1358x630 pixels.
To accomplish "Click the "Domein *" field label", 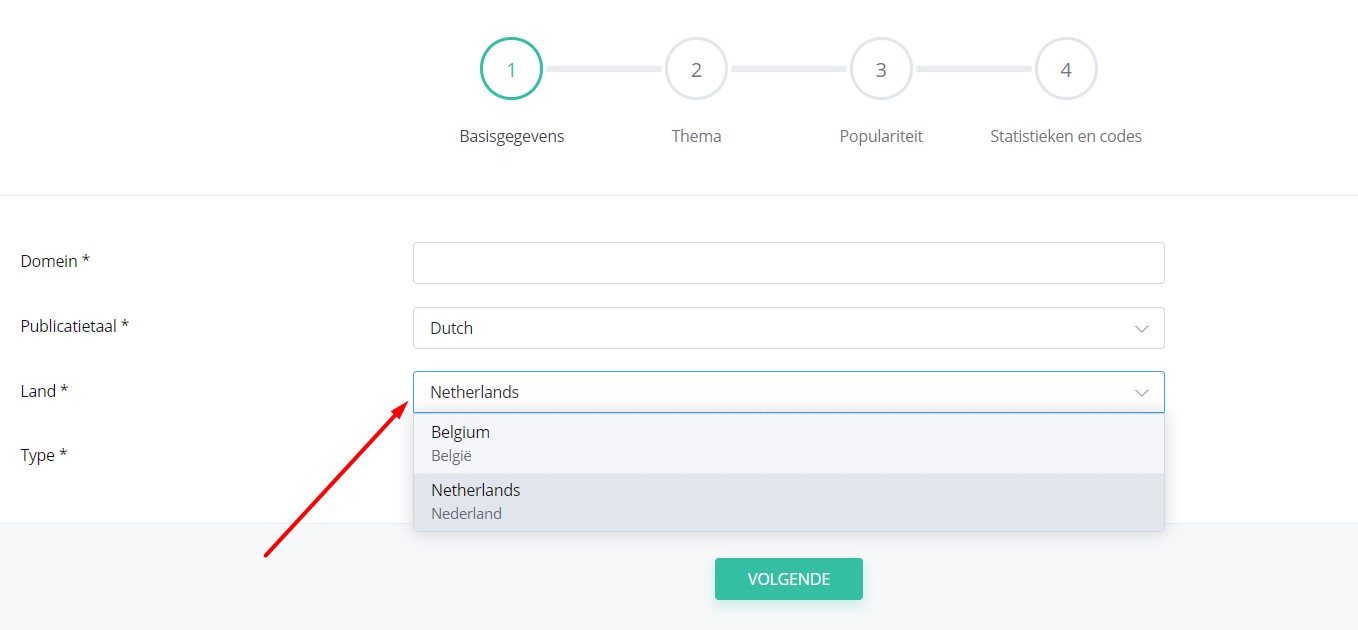I will click(x=55, y=261).
